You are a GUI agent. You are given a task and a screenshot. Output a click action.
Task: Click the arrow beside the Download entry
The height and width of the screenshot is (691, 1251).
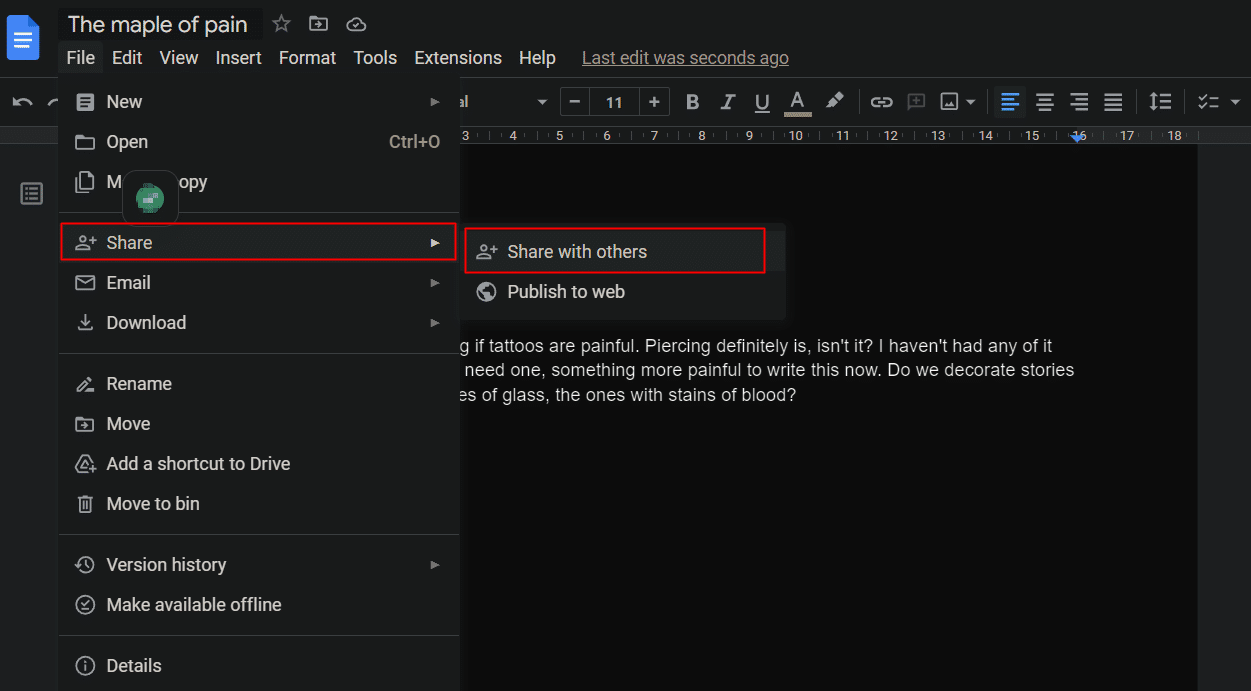point(434,323)
